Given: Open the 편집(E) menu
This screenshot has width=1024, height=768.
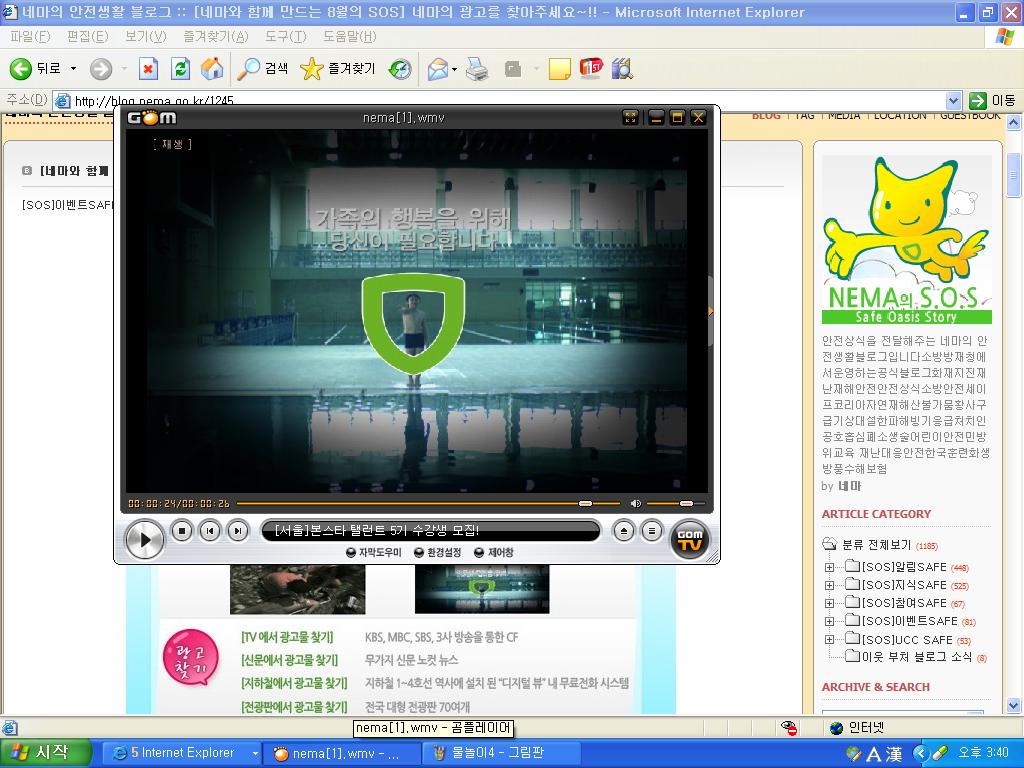Looking at the screenshot, I should (88, 37).
